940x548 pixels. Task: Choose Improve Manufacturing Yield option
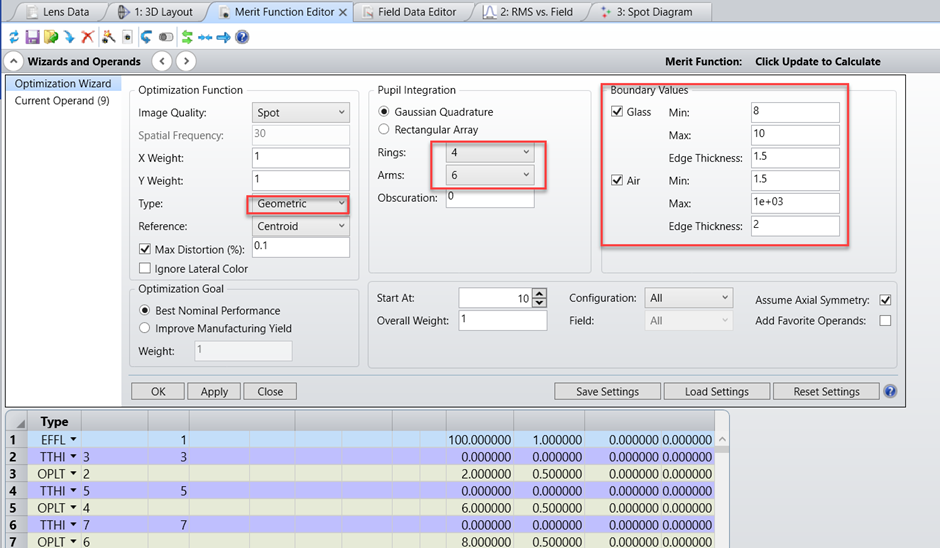(x=146, y=328)
